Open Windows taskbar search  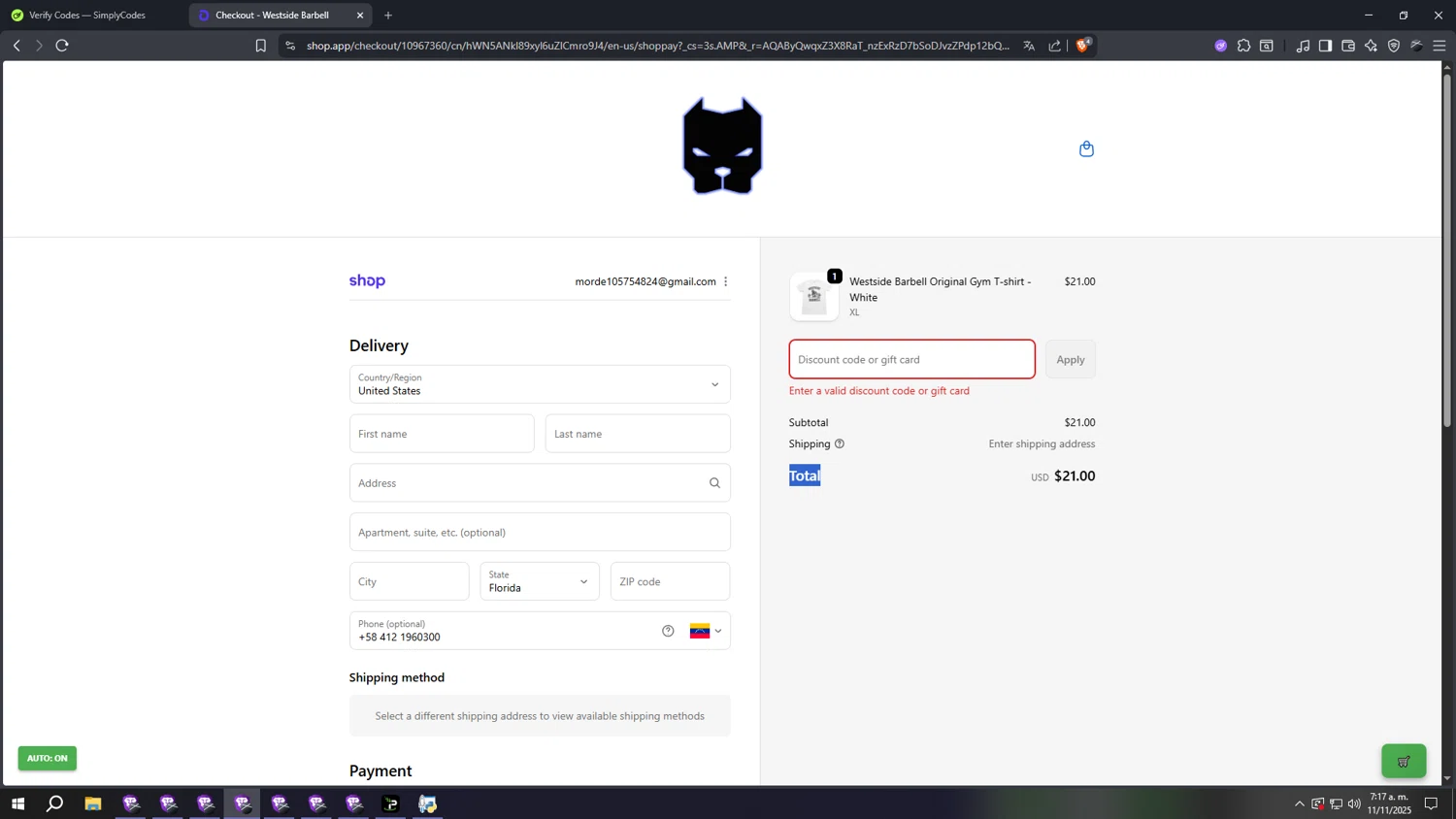tap(55, 803)
